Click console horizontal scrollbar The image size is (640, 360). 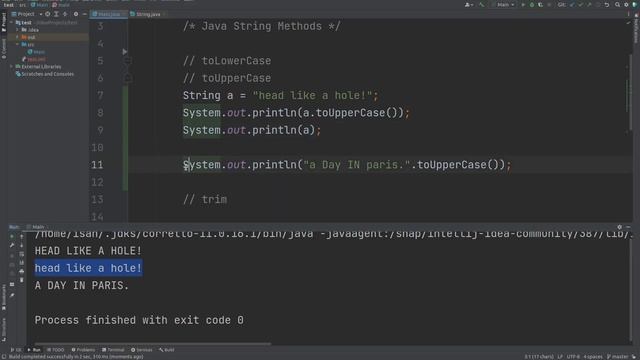[153, 344]
